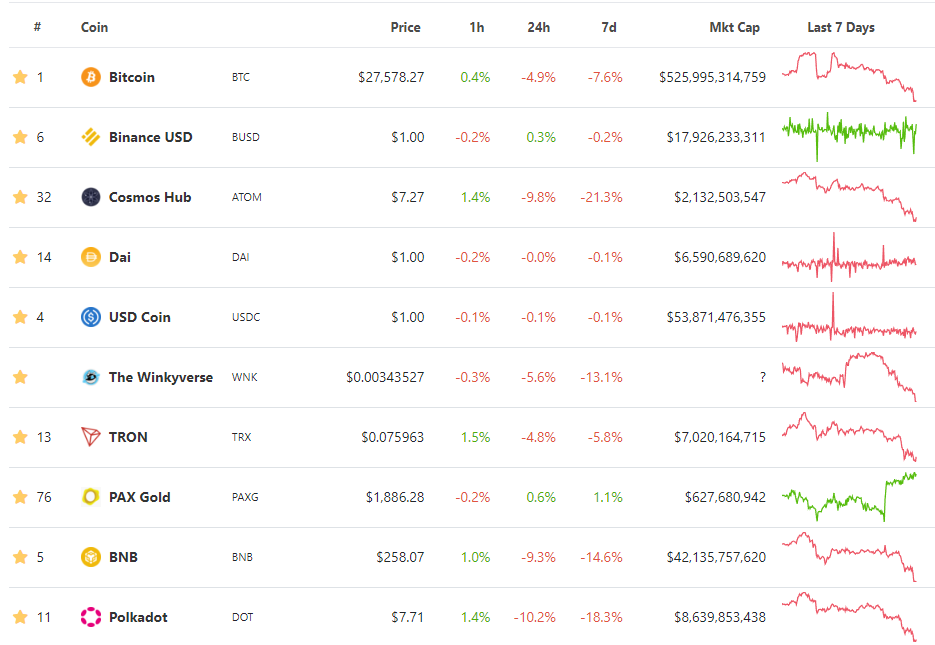Open the Binance USD coin link

151,137
